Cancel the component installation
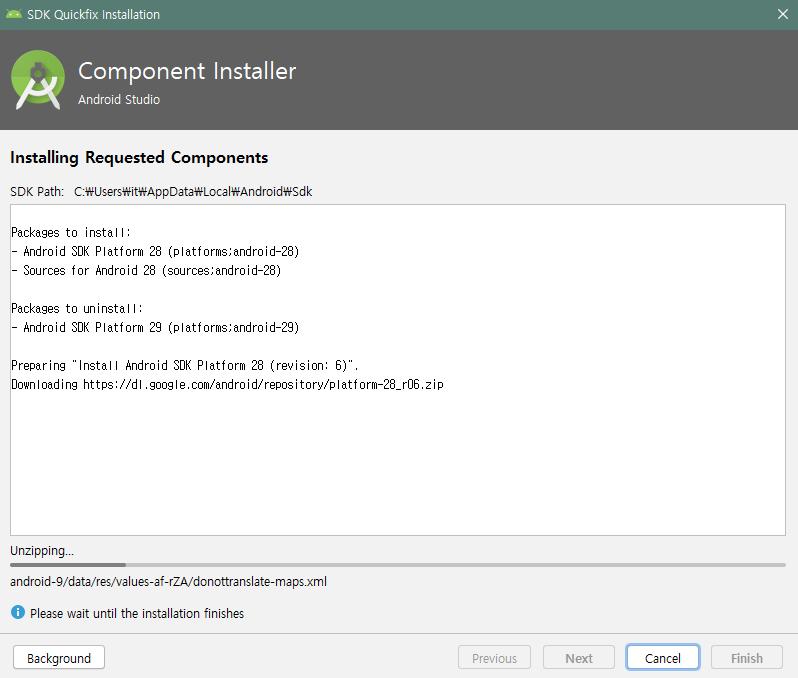The height and width of the screenshot is (678, 798). point(663,658)
